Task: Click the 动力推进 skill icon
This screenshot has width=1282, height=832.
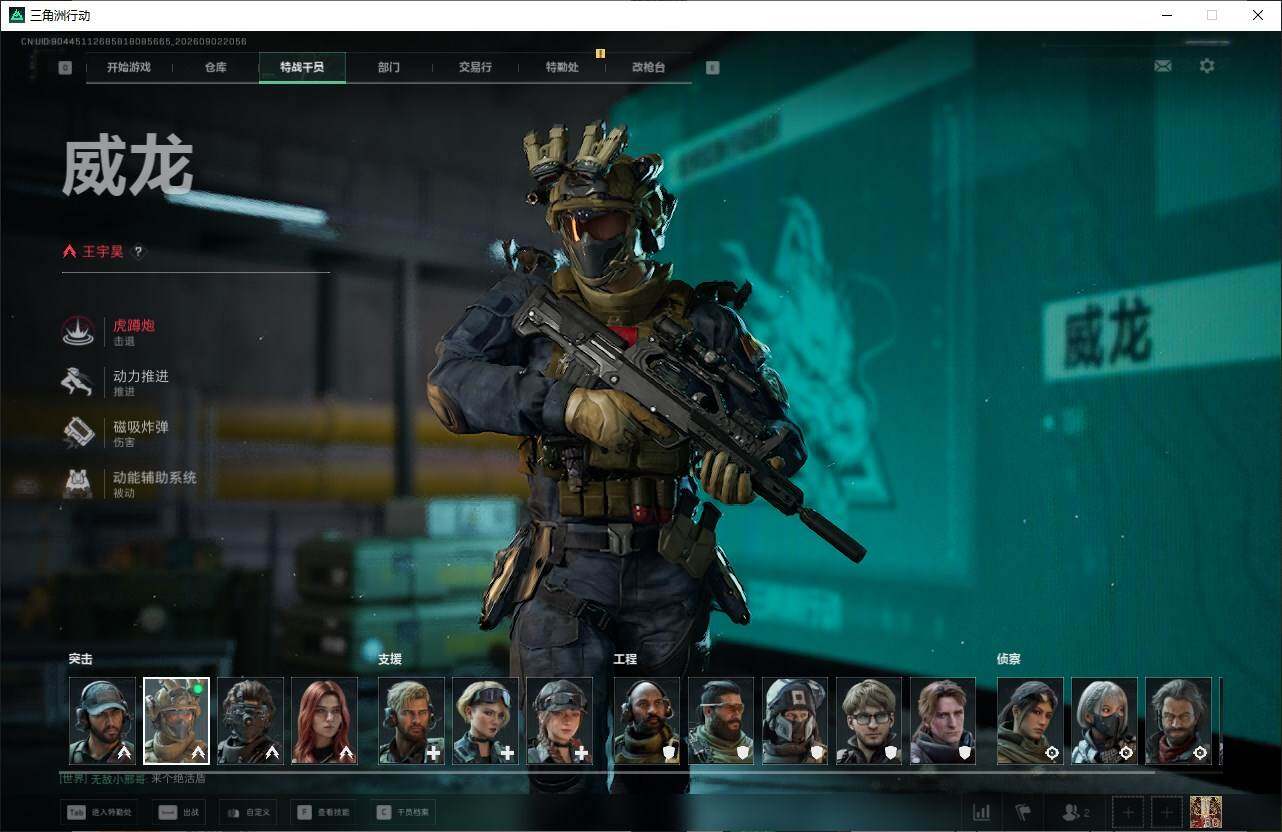Action: click(x=78, y=382)
